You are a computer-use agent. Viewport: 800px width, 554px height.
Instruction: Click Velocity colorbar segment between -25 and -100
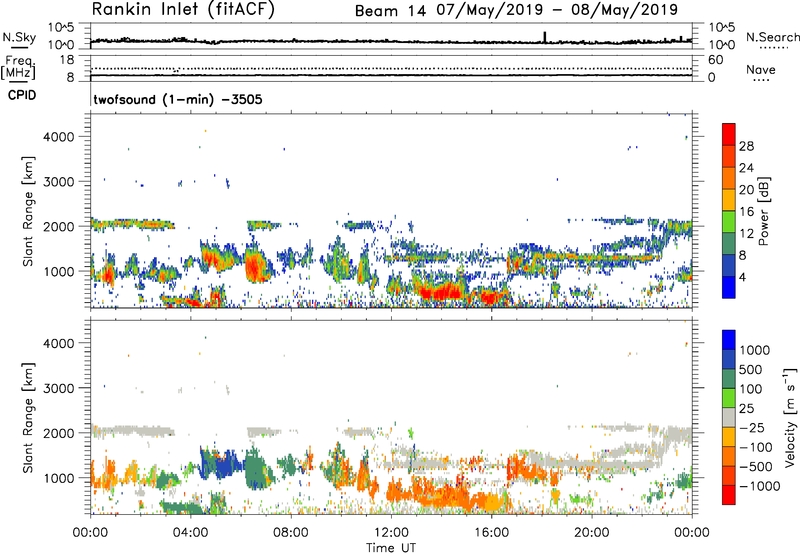[729, 437]
